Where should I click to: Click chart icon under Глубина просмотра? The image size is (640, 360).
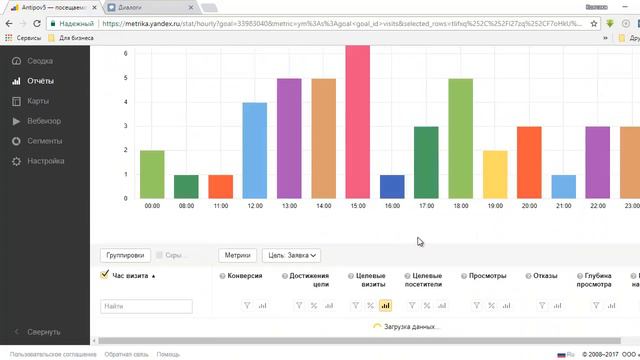point(611,305)
